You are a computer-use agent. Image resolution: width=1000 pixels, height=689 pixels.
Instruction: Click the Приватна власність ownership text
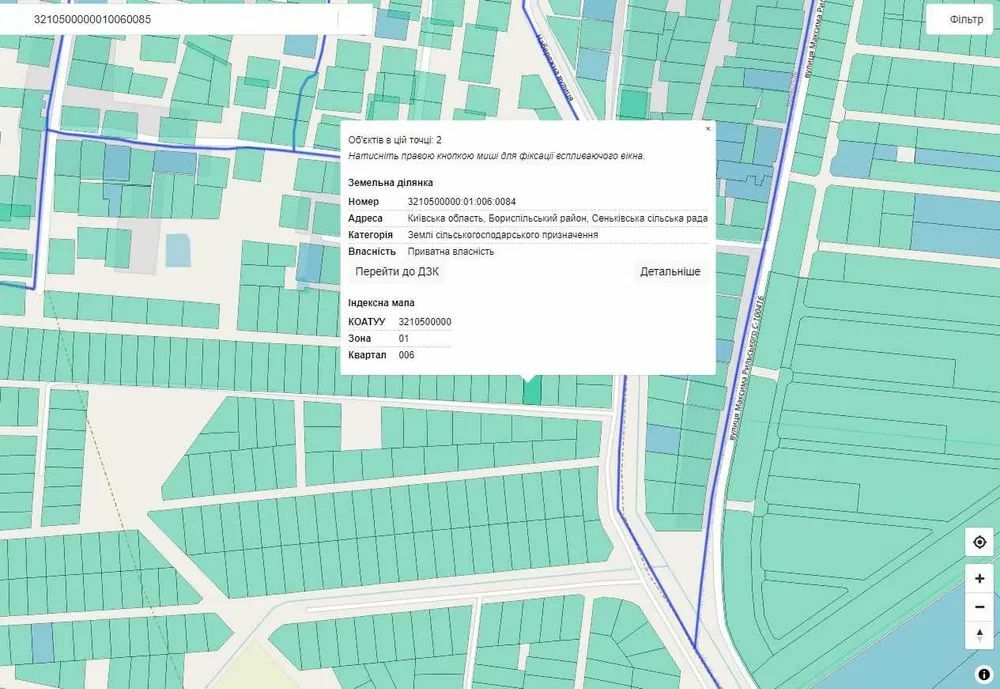point(451,251)
